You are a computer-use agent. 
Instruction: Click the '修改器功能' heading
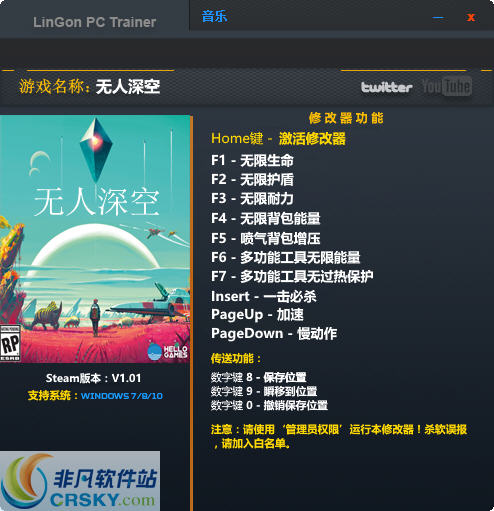[346, 118]
